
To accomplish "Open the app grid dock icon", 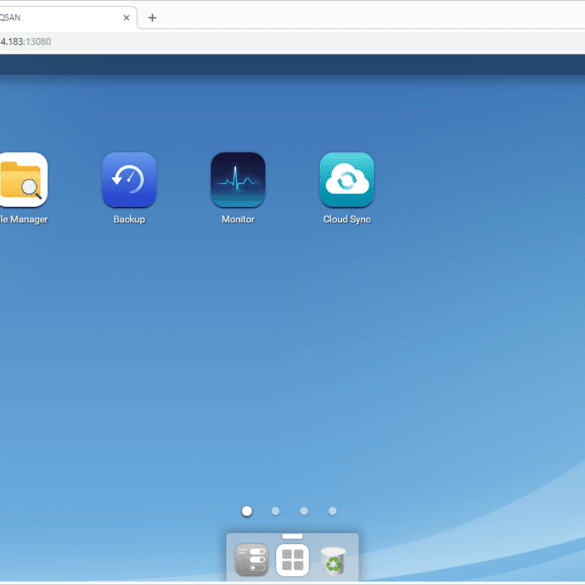I will coord(292,560).
